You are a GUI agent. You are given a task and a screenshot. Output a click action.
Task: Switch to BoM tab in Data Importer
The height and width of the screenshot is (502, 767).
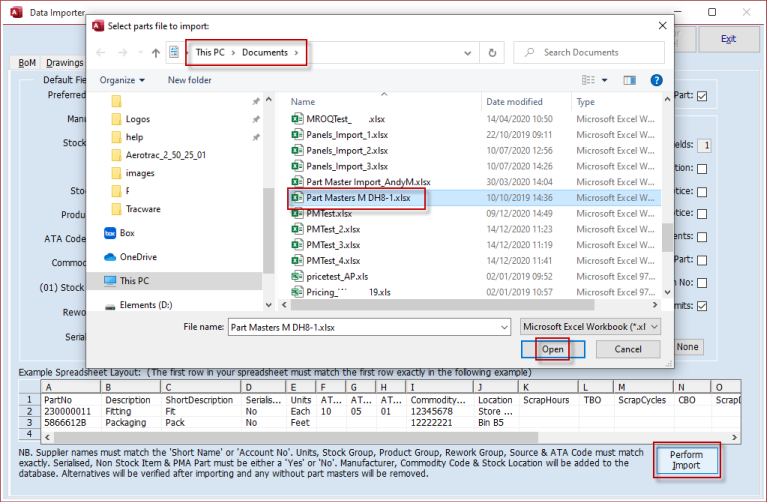(27, 63)
